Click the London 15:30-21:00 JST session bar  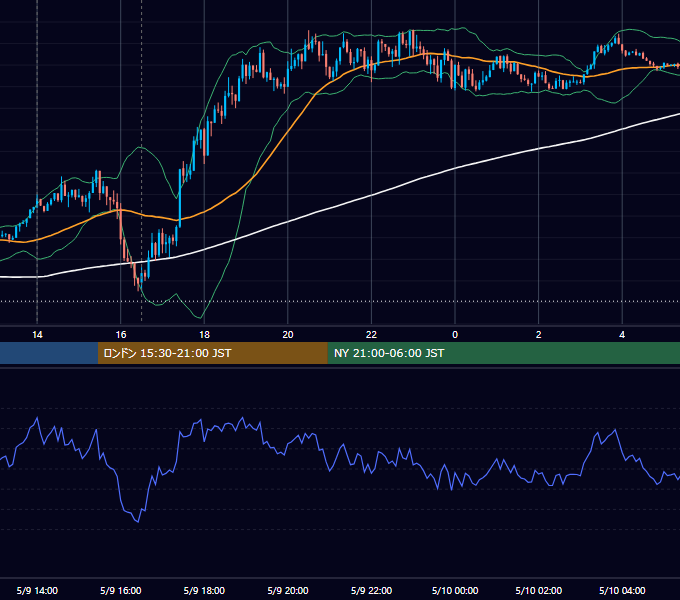[212, 353]
